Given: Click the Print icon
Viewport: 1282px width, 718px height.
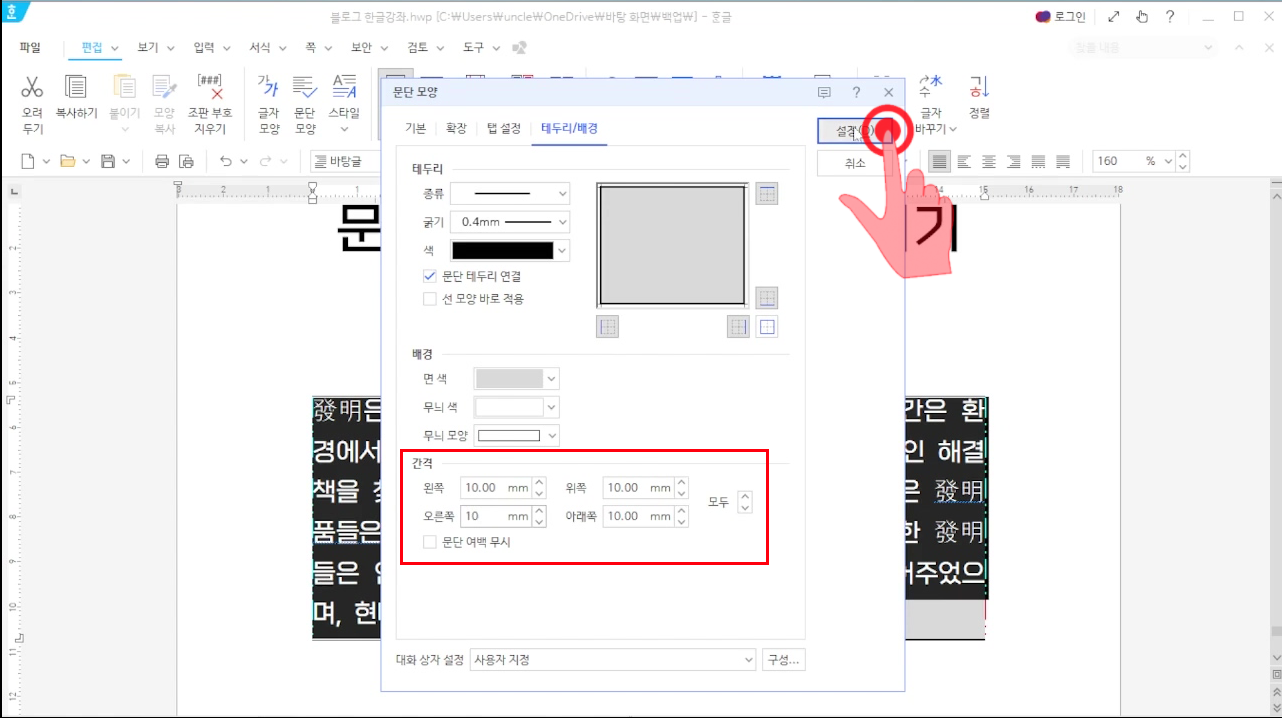Looking at the screenshot, I should 162,161.
